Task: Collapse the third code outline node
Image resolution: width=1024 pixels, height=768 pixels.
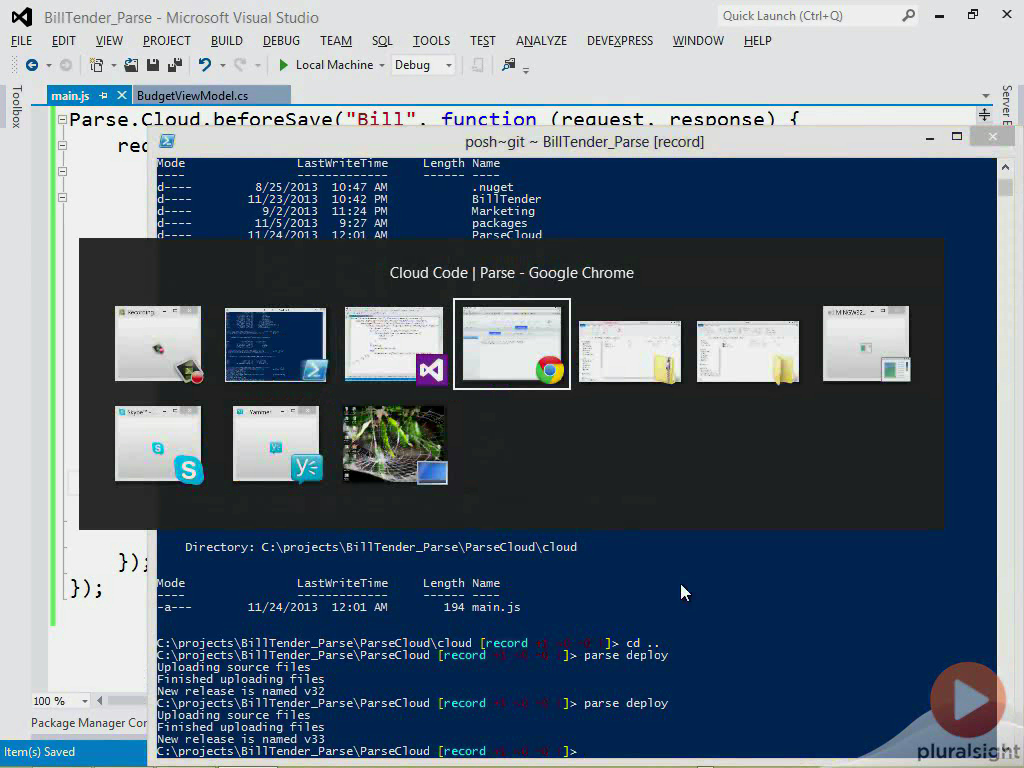Action: pos(63,171)
